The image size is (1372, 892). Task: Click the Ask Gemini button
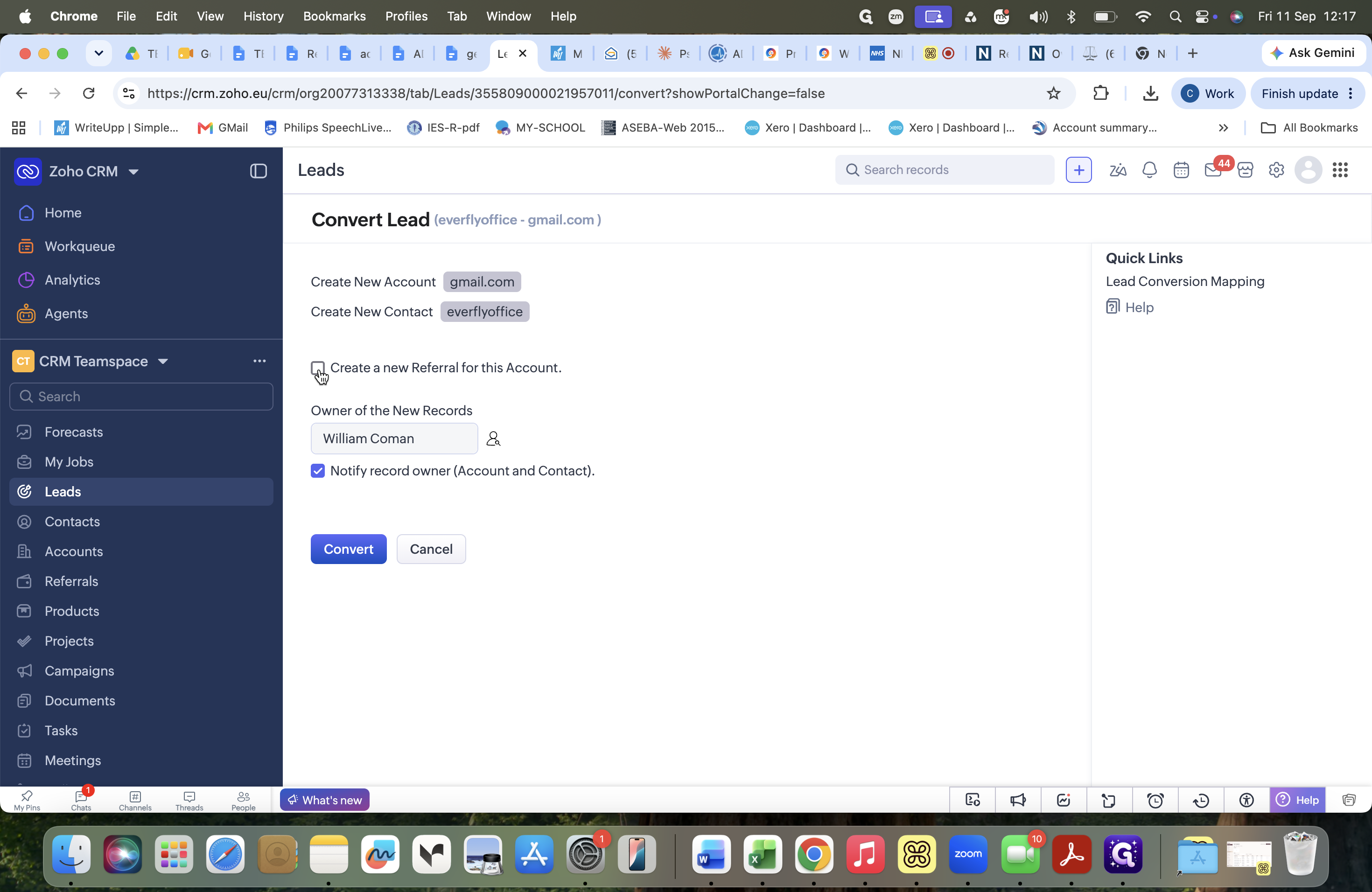point(1313,53)
